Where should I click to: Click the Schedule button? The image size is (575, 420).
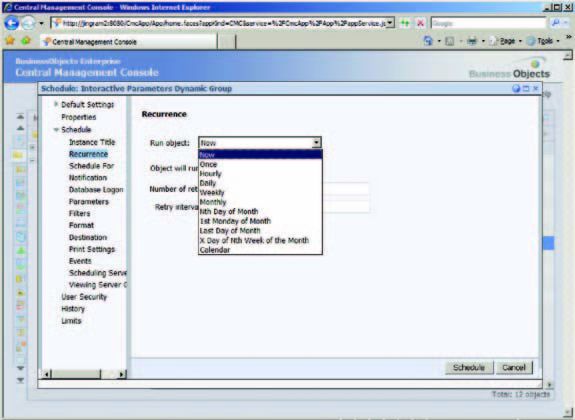469,368
